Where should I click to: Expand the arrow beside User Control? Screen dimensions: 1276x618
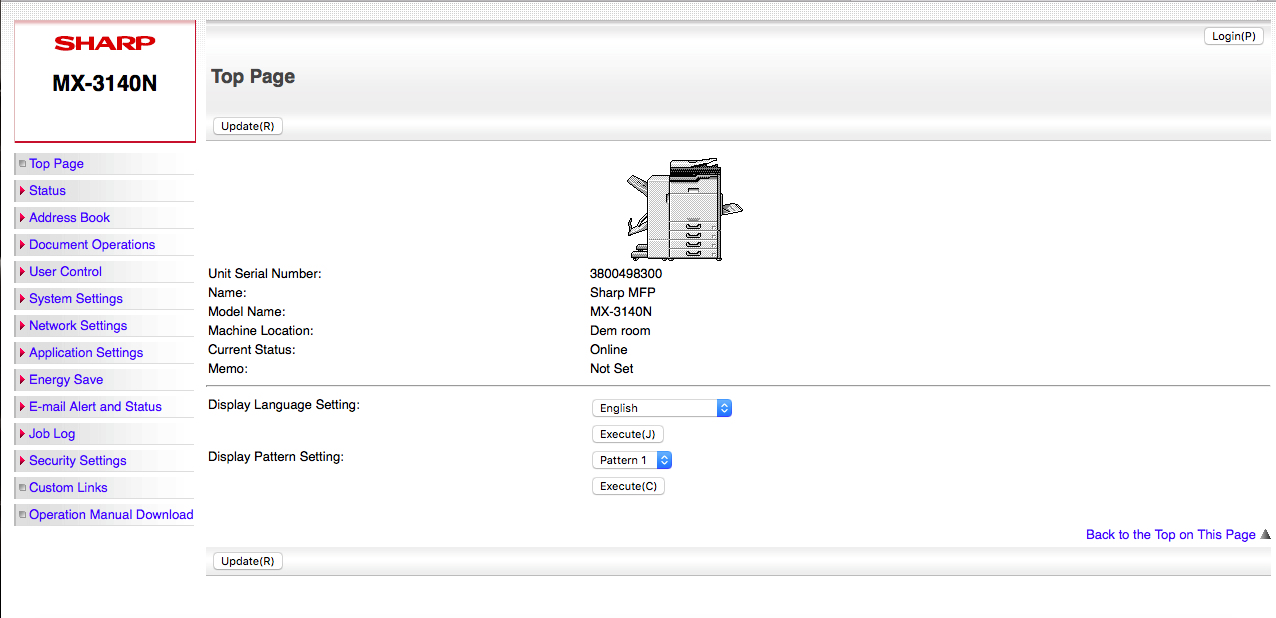click(22, 271)
